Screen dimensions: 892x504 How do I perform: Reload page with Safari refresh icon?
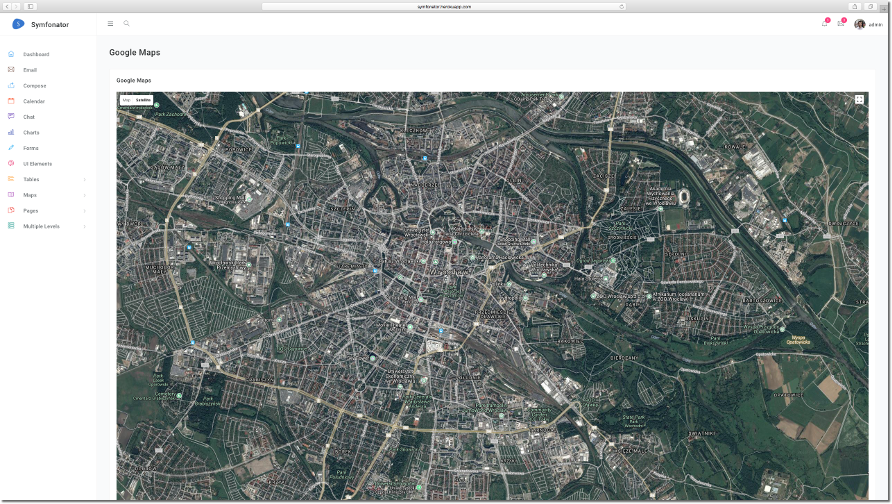tap(622, 7)
